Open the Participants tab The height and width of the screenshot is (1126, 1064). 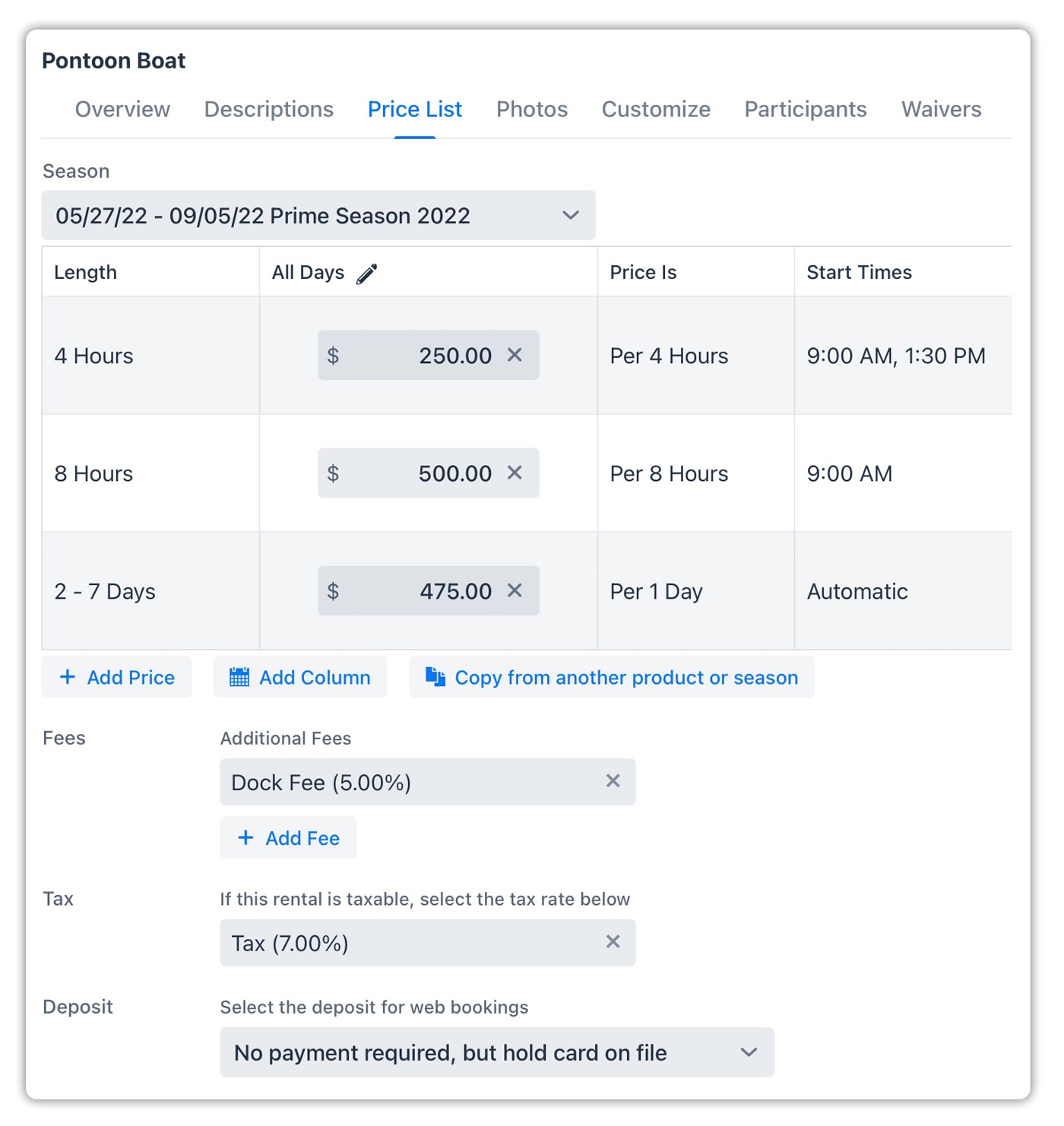pyautogui.click(x=806, y=109)
